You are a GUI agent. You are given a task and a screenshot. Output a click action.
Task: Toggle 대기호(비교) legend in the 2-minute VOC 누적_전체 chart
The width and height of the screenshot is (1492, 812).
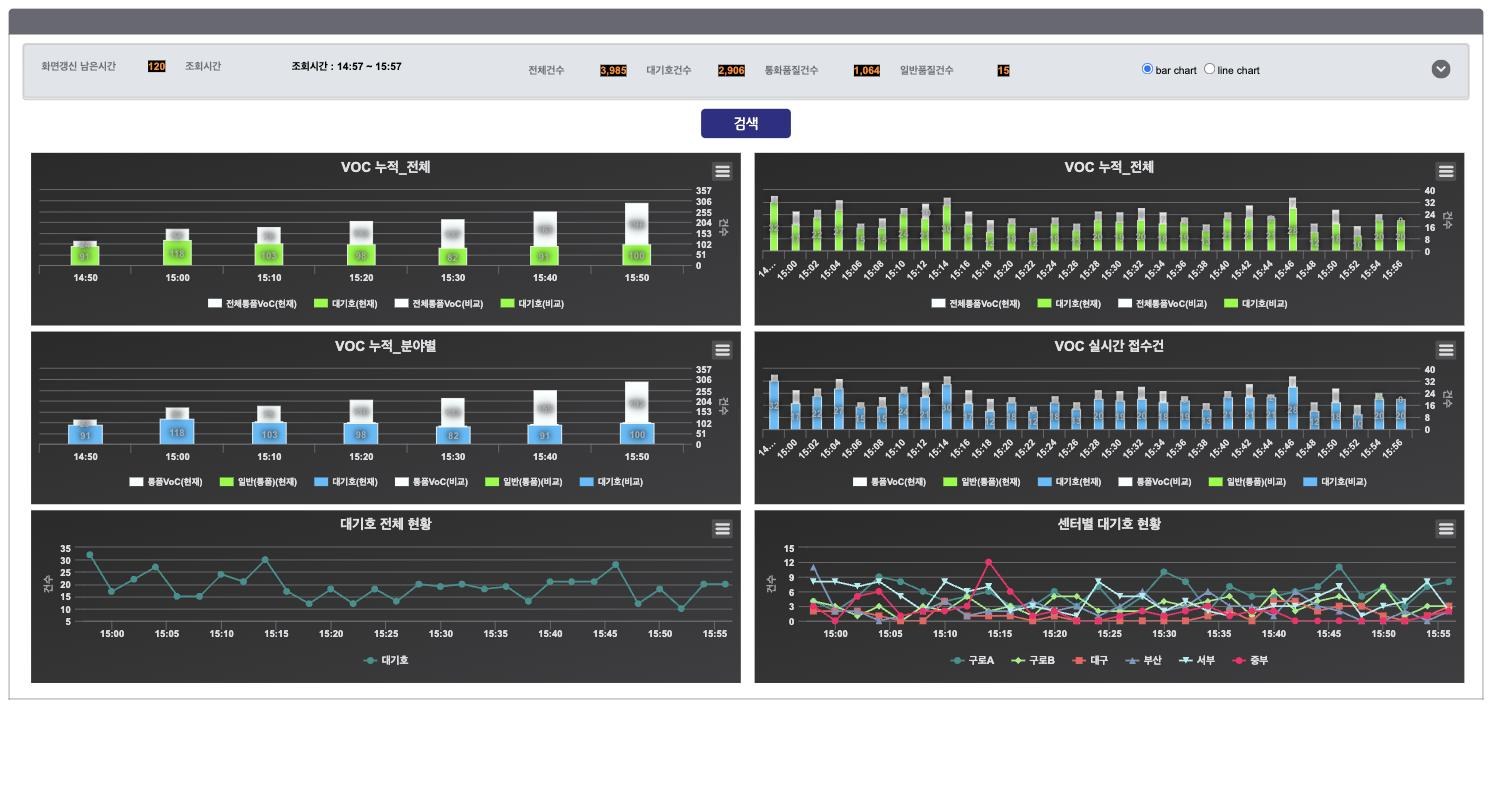[1256, 303]
